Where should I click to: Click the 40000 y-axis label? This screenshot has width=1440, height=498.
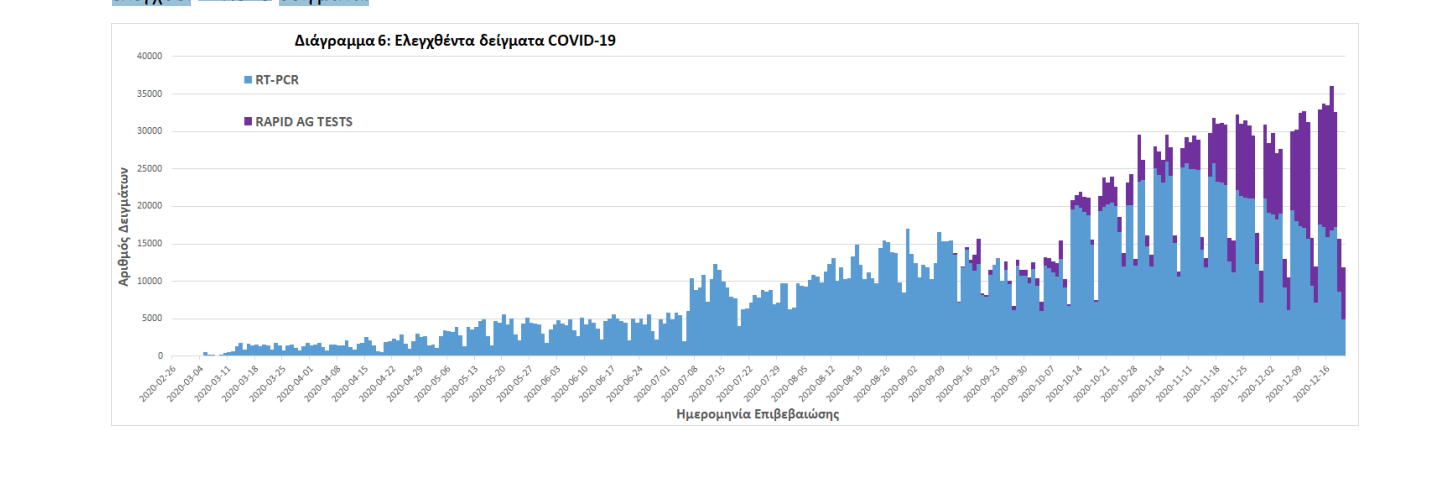148,56
